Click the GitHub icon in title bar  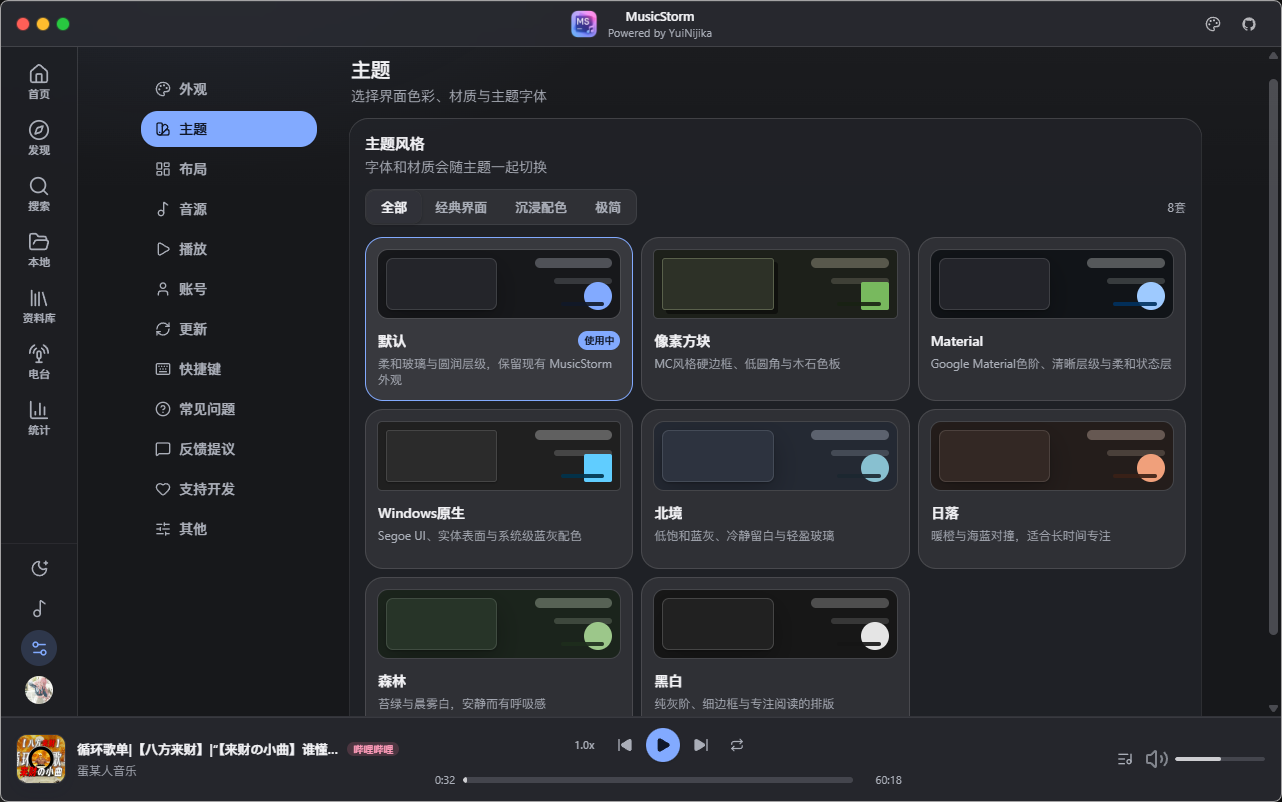tap(1249, 24)
